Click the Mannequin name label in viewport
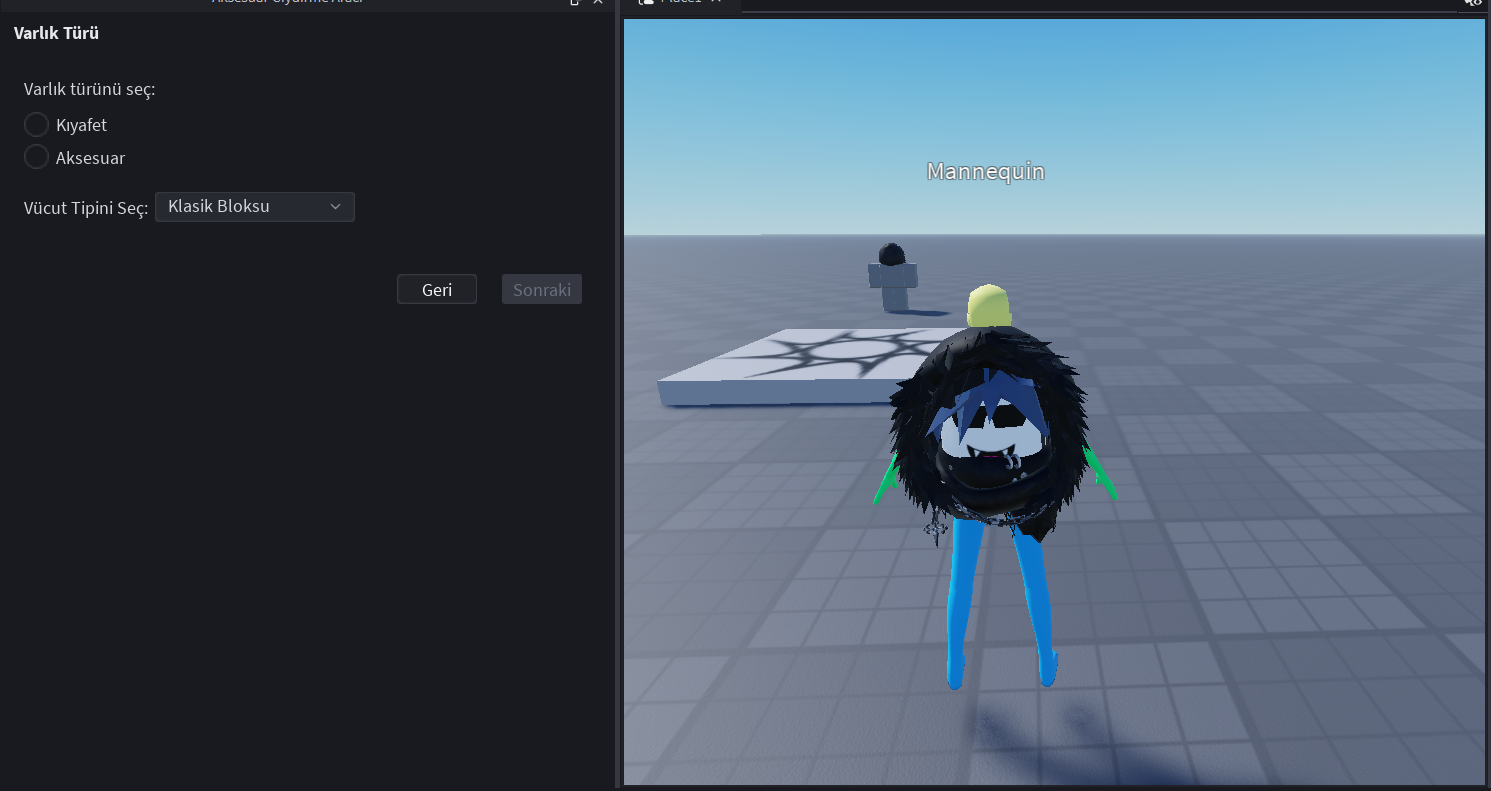 [x=985, y=172]
